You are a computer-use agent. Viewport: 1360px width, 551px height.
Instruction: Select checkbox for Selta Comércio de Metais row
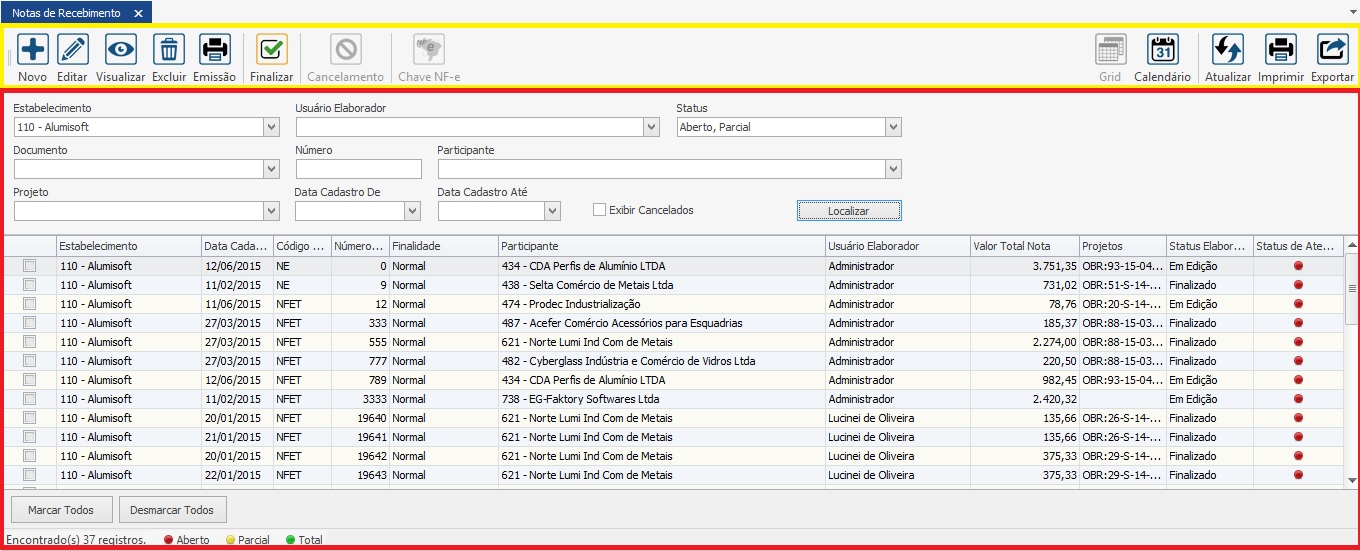(x=30, y=285)
